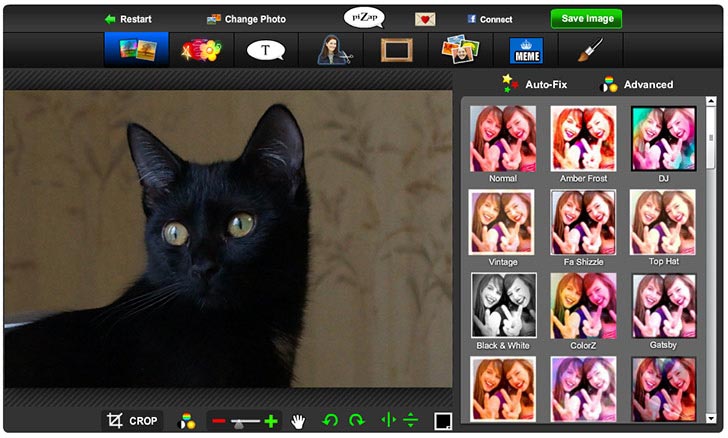
Task: Click the green plus zoom-in button
Action: (x=271, y=421)
